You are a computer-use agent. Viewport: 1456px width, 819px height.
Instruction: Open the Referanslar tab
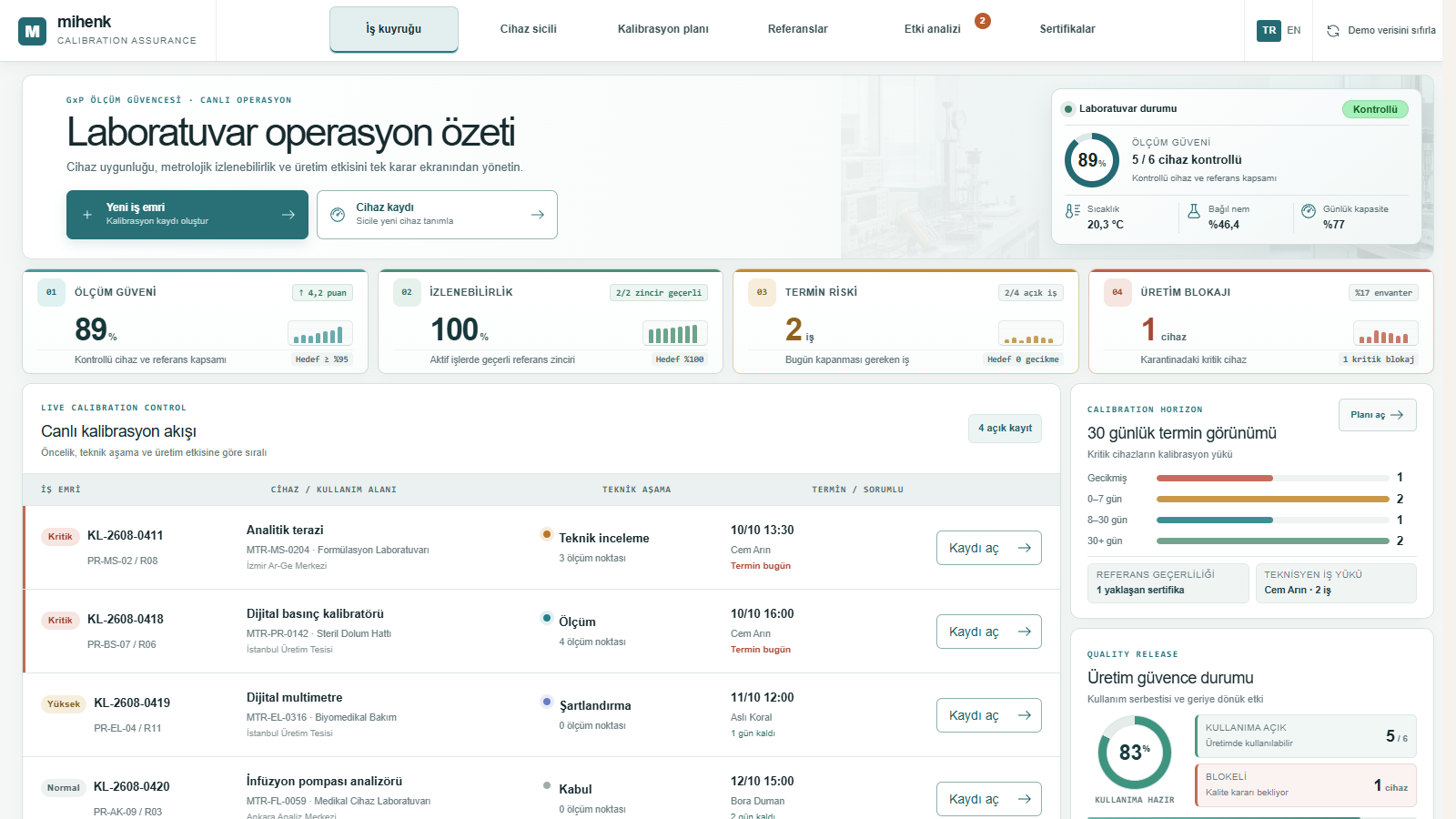(798, 29)
